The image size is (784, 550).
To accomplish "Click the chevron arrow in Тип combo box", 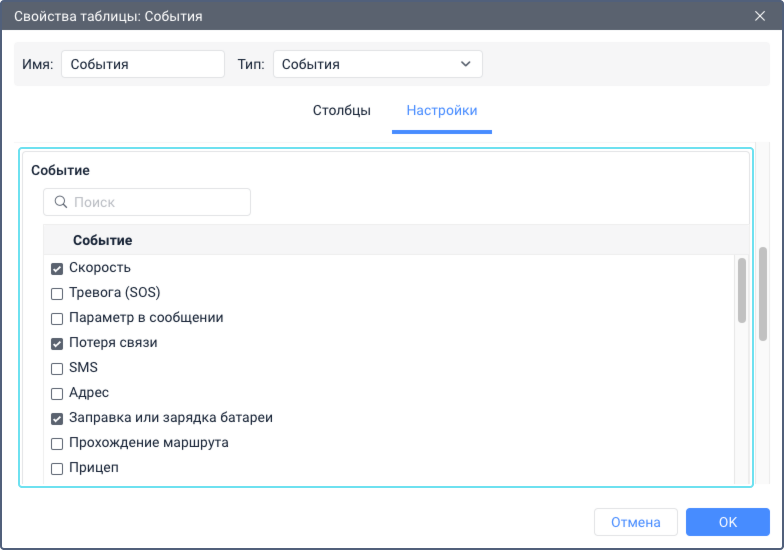I will tap(466, 64).
